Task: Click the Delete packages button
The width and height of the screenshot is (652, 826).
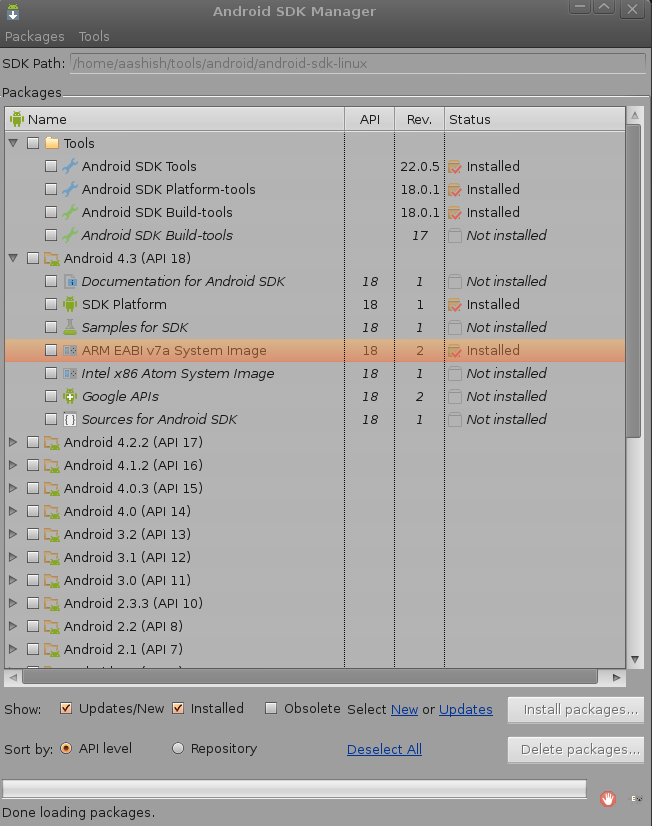Action: pyautogui.click(x=576, y=750)
